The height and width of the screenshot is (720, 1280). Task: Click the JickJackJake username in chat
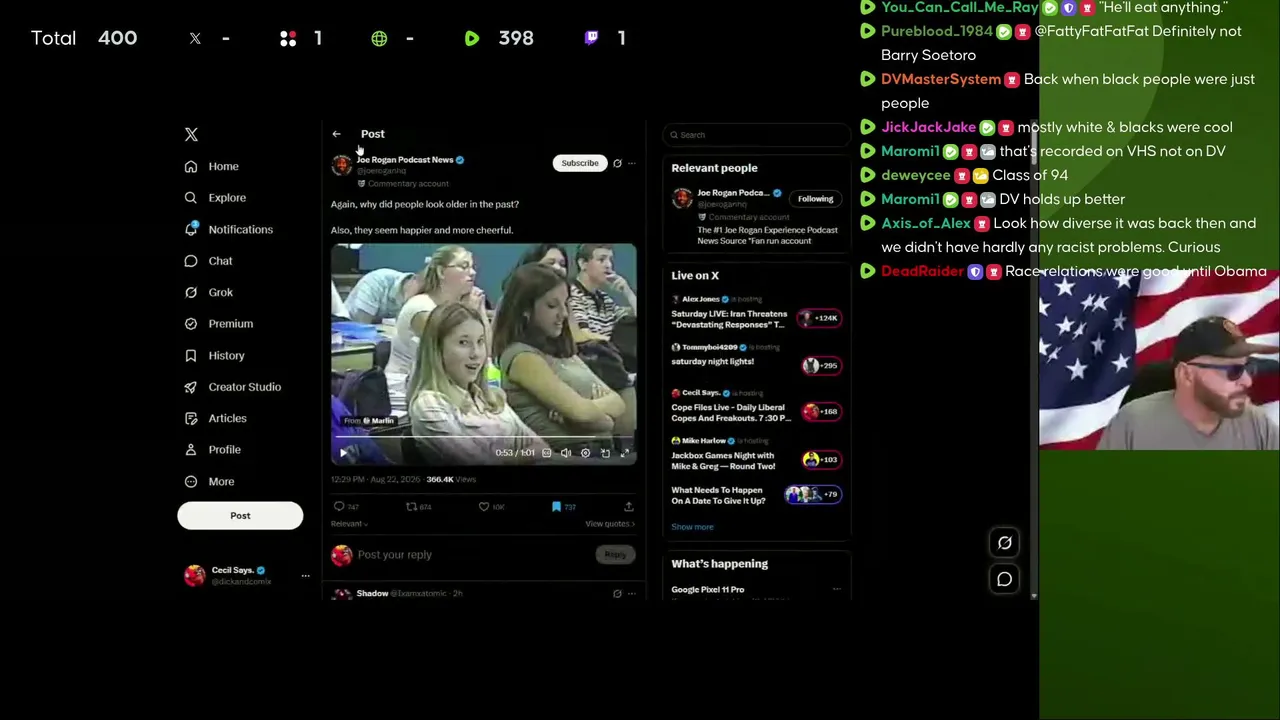pos(928,127)
